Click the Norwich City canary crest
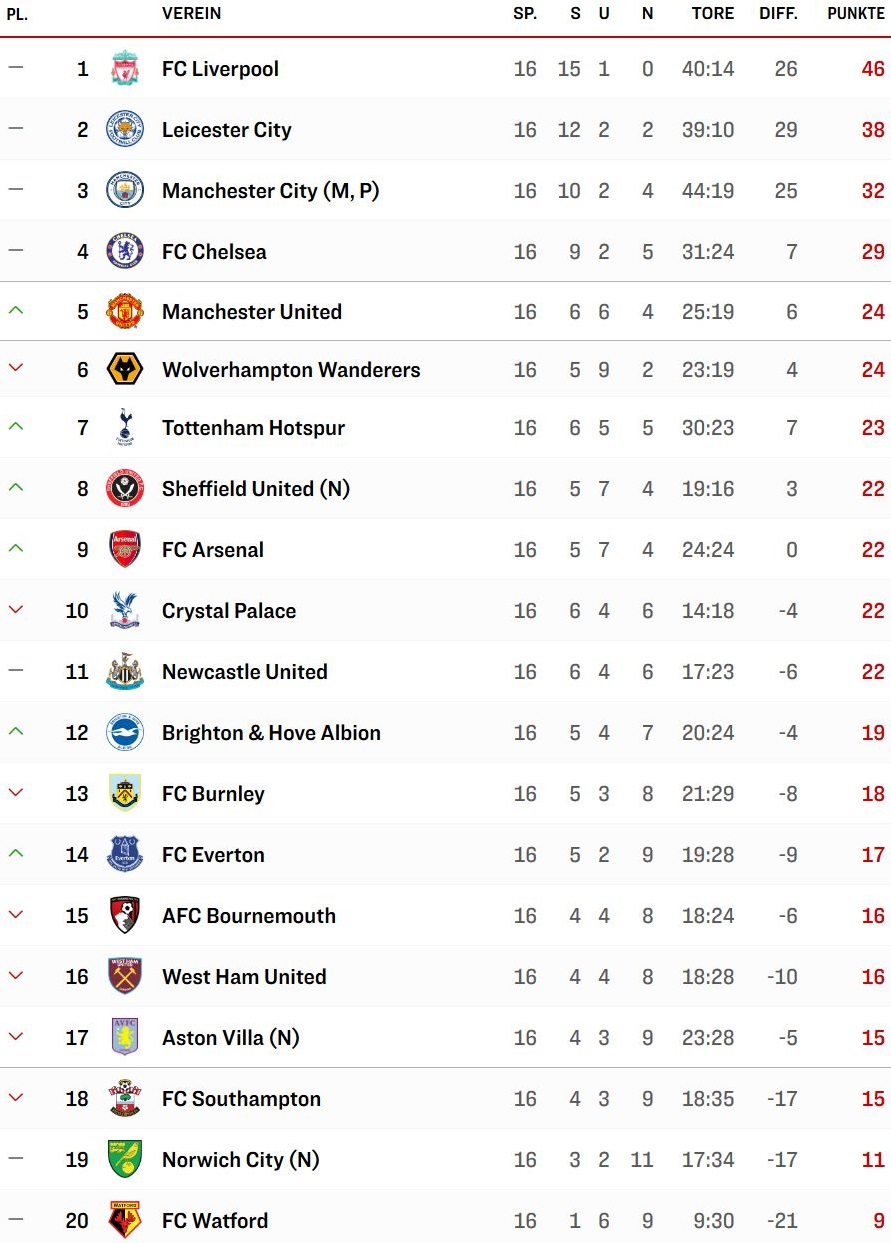891x1243 pixels. click(125, 1160)
